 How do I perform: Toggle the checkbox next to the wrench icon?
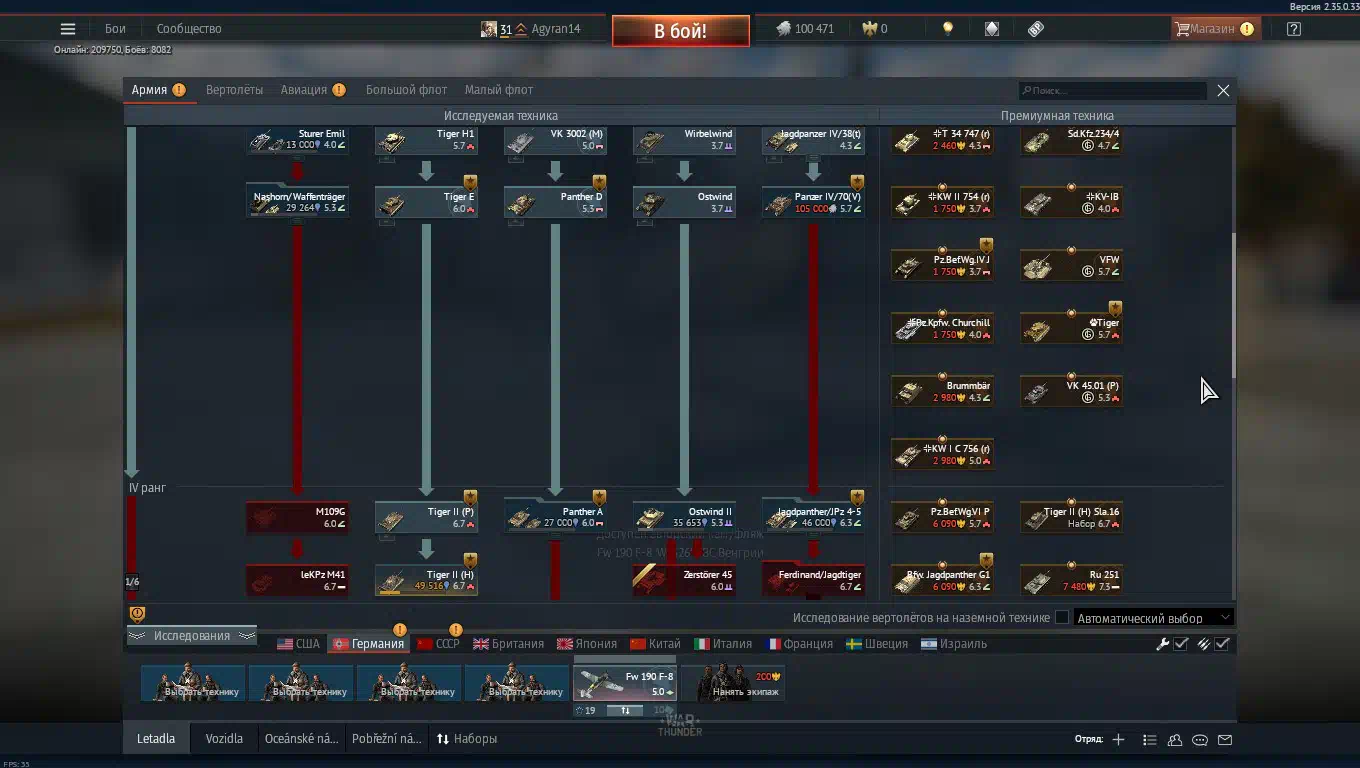[x=1181, y=644]
